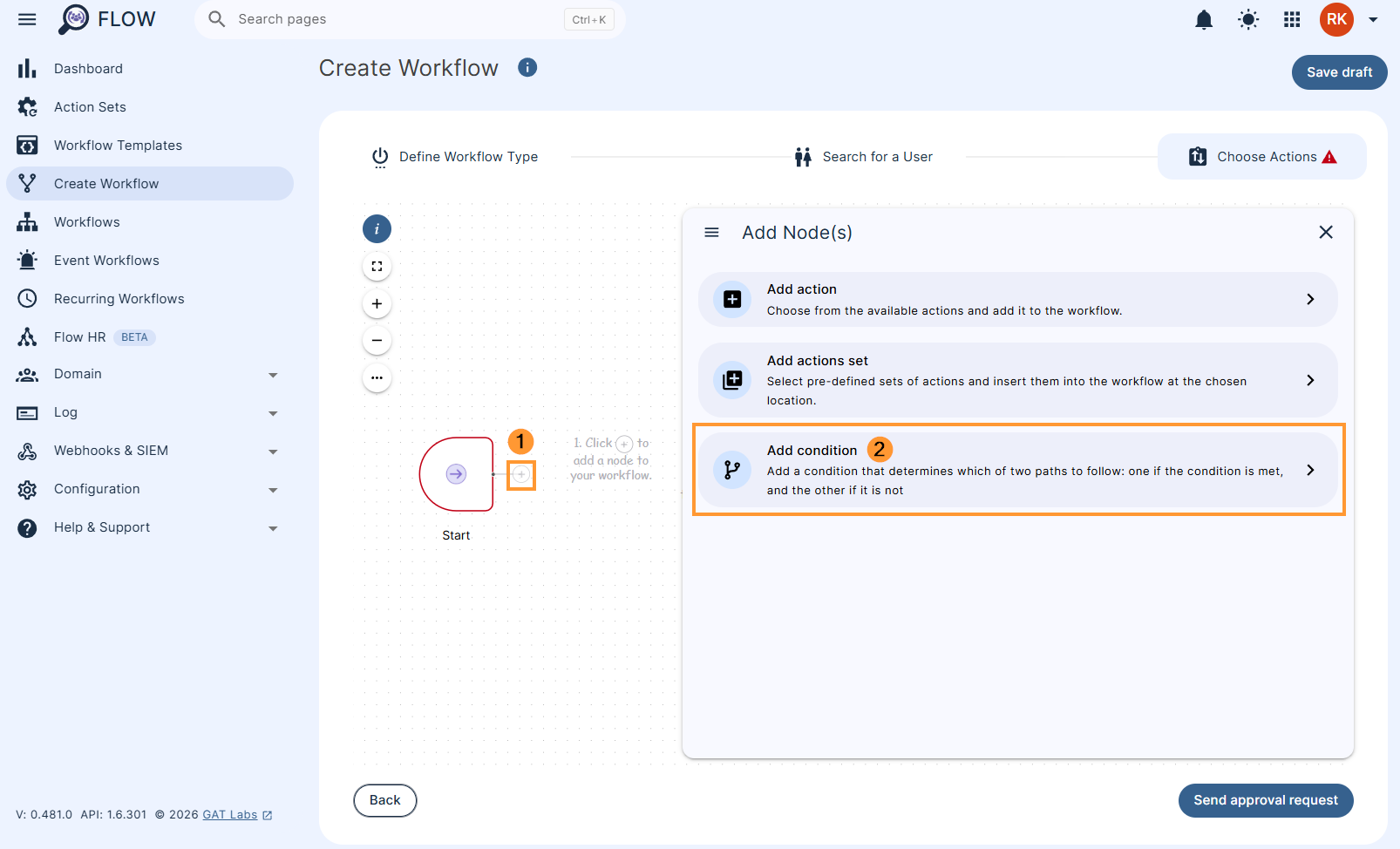The image size is (1400, 849).
Task: Choose the Add condition option
Action: tap(1017, 470)
